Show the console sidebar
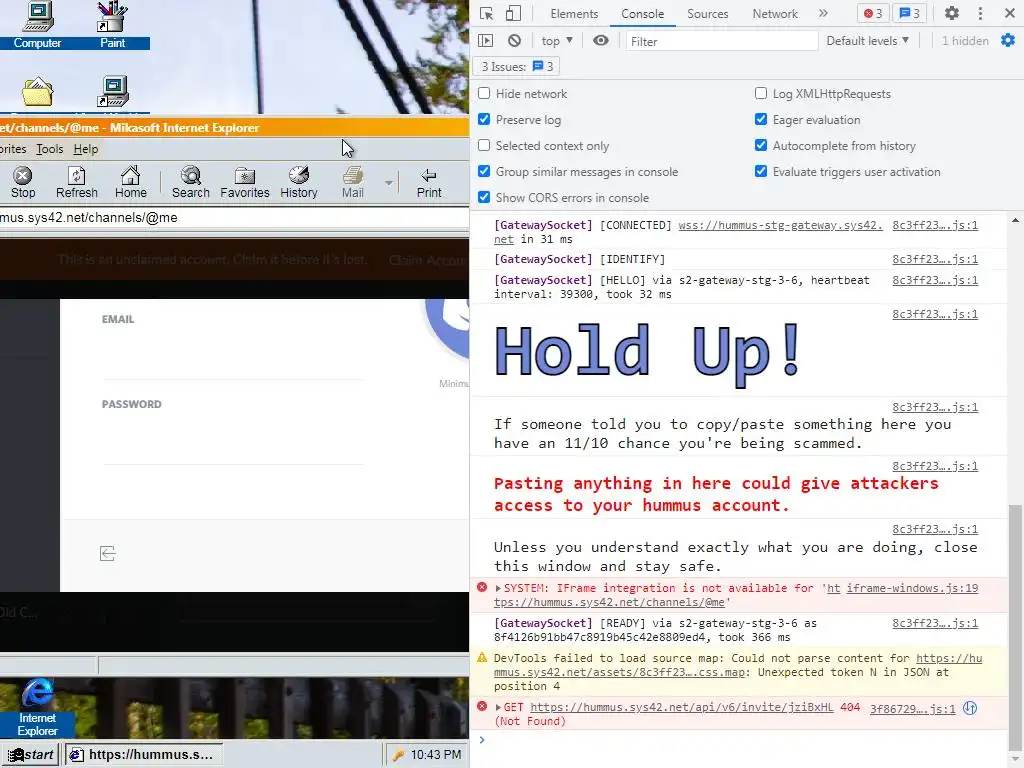This screenshot has height=768, width=1024. click(x=485, y=40)
